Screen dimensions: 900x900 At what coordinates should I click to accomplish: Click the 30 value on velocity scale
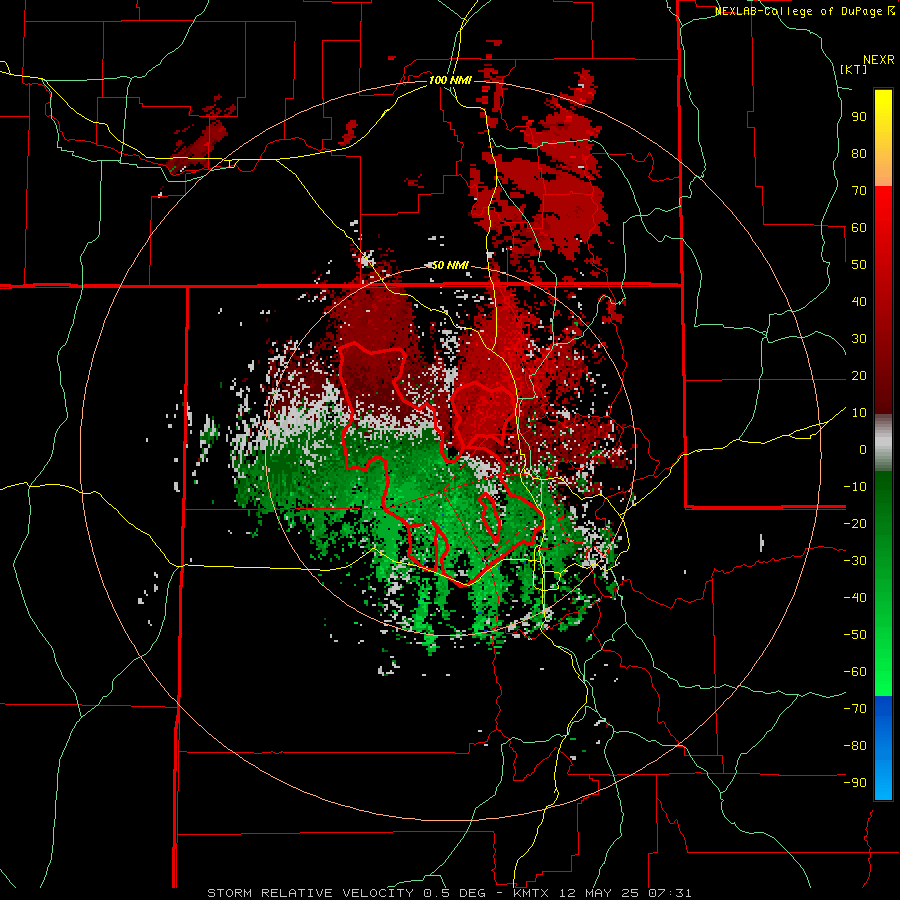coord(859,339)
